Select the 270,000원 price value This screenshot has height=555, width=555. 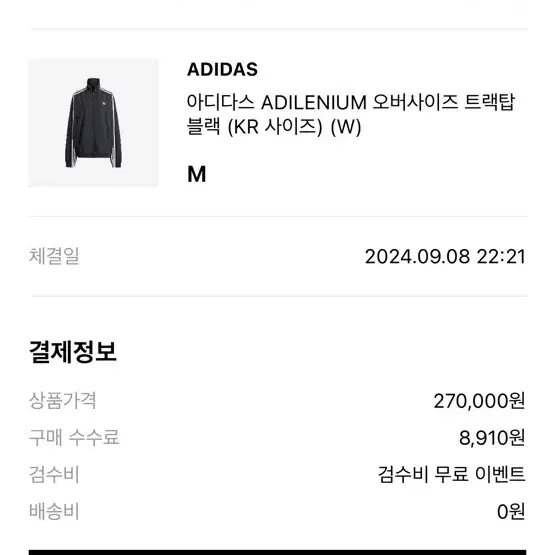click(x=479, y=401)
